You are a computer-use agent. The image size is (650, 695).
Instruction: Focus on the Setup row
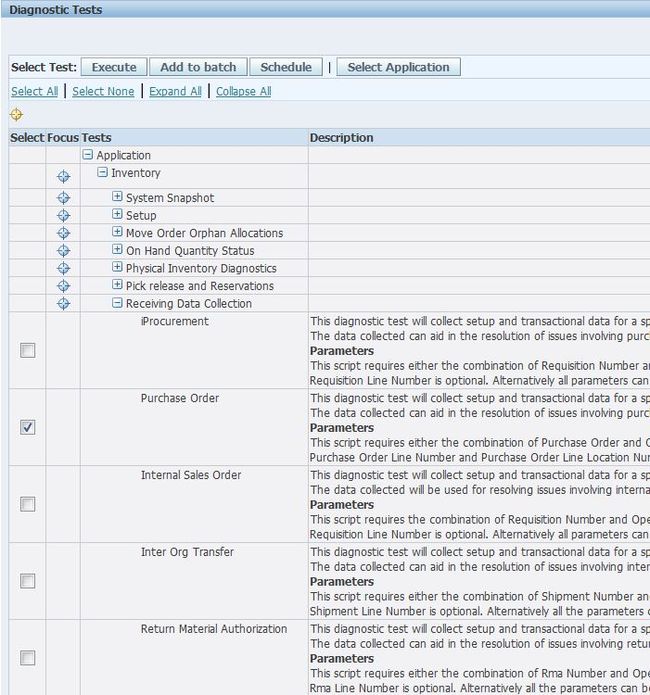(63, 215)
